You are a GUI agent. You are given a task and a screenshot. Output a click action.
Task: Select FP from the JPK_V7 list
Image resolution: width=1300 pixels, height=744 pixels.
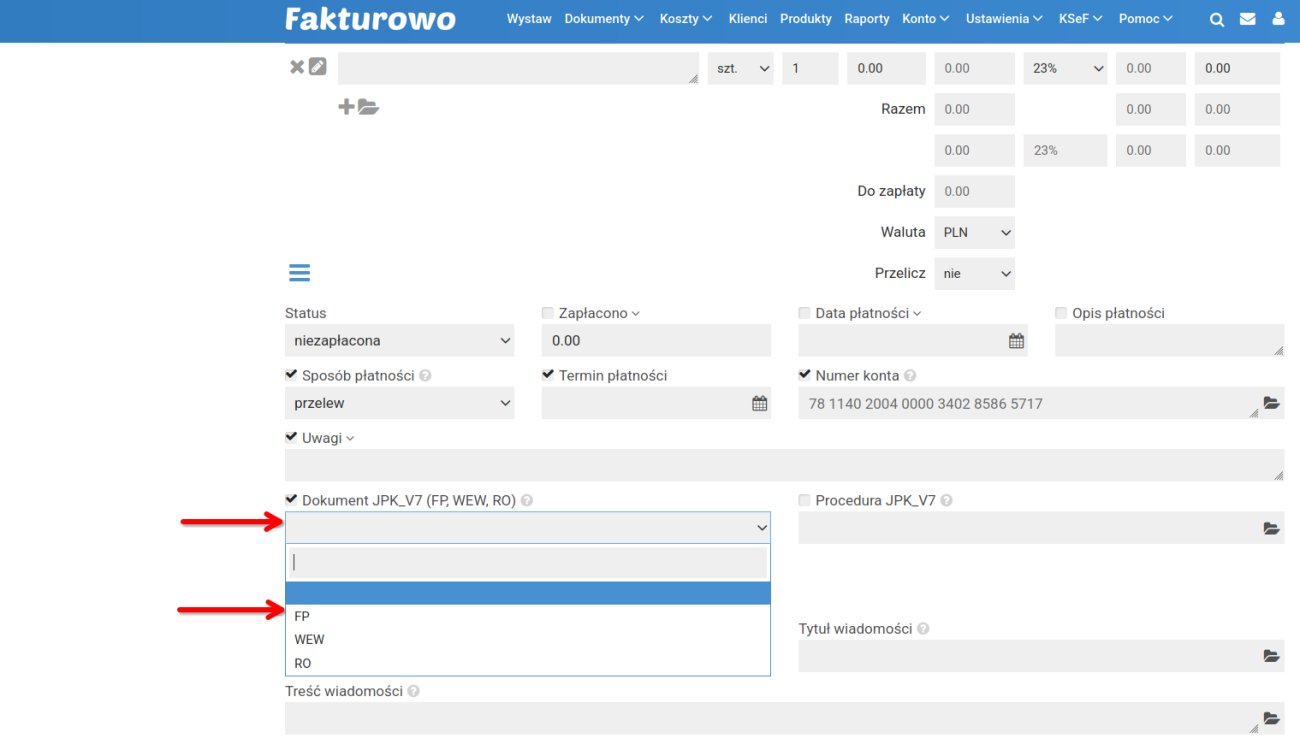[x=302, y=616]
